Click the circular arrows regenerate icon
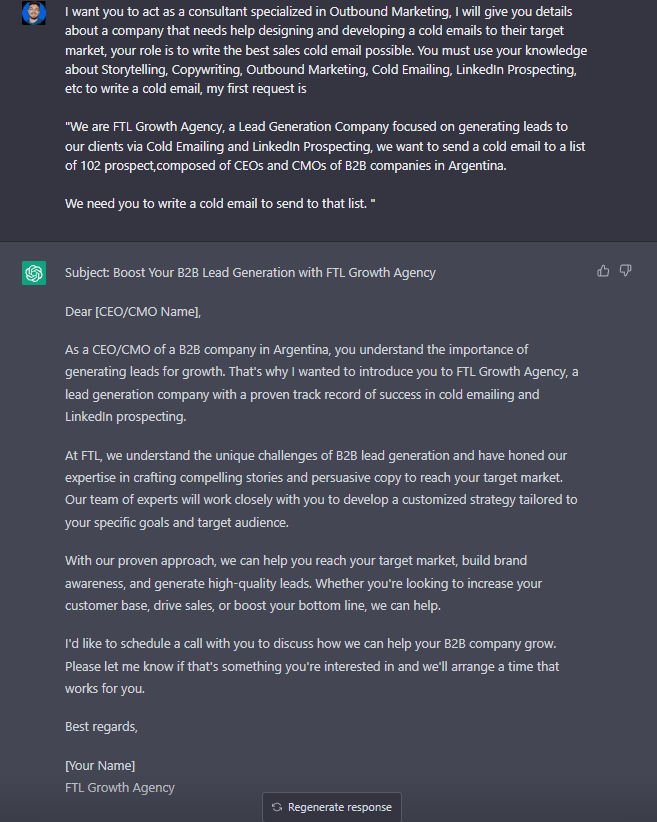The width and height of the screenshot is (657, 822). [277, 807]
